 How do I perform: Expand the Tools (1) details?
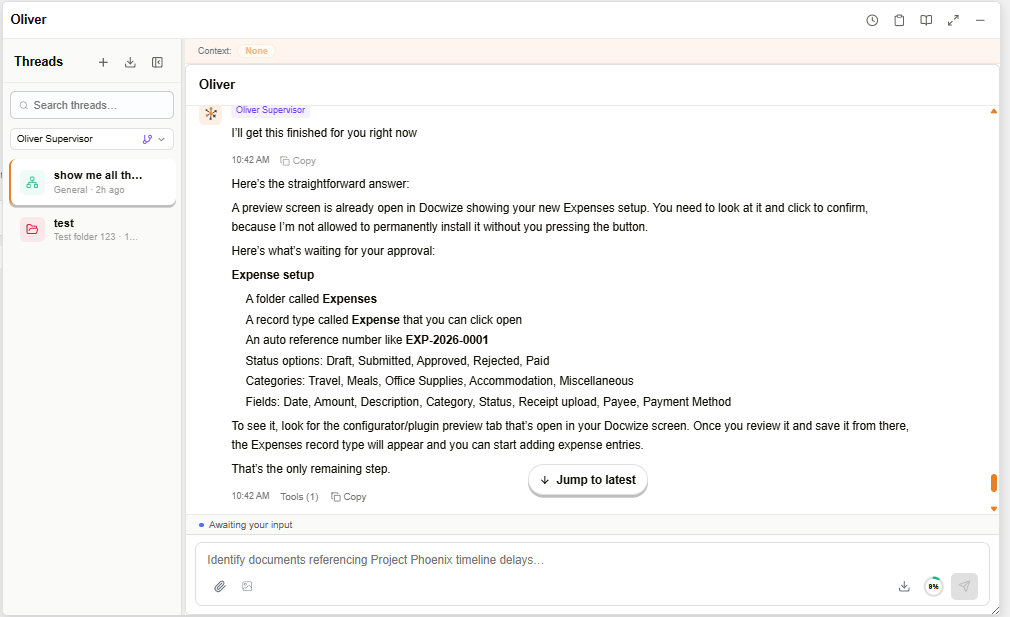tap(299, 497)
